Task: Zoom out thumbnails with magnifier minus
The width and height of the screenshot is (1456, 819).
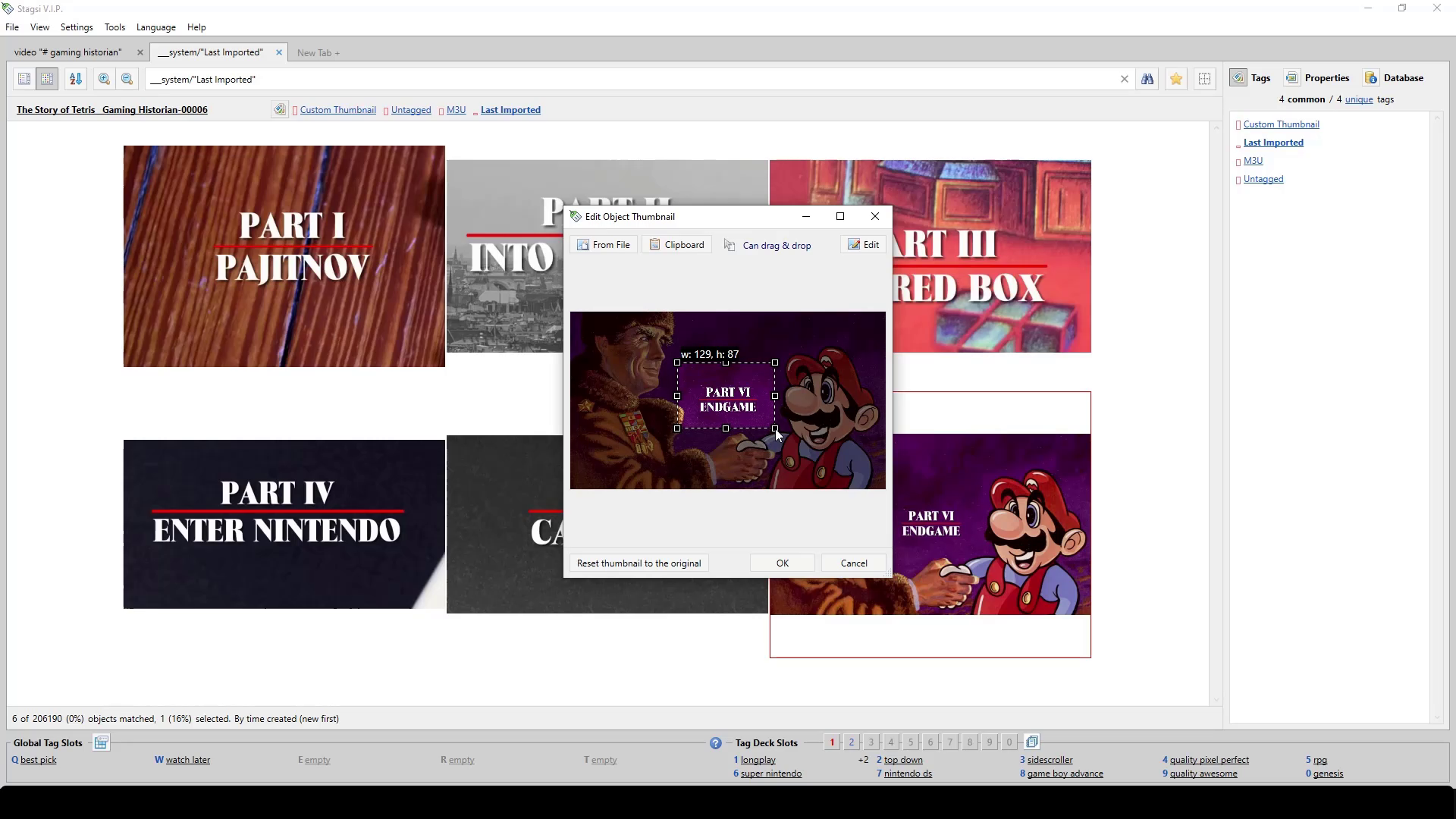Action: [x=127, y=79]
